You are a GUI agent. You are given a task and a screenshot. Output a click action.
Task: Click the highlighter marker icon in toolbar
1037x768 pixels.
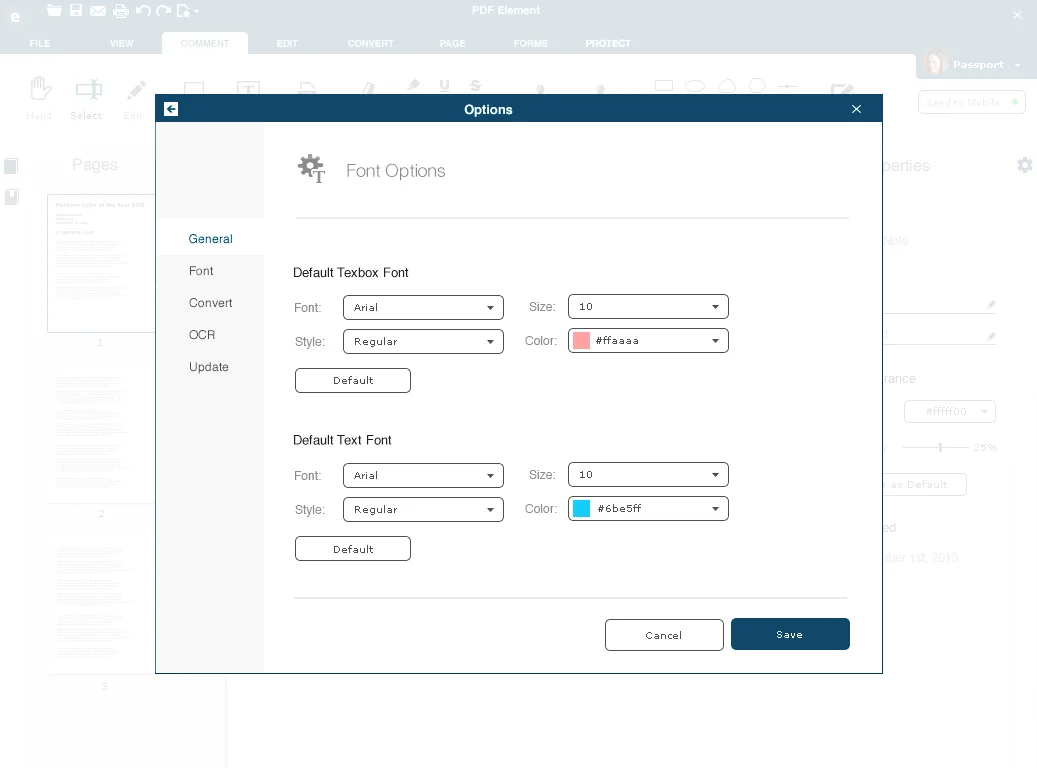413,85
